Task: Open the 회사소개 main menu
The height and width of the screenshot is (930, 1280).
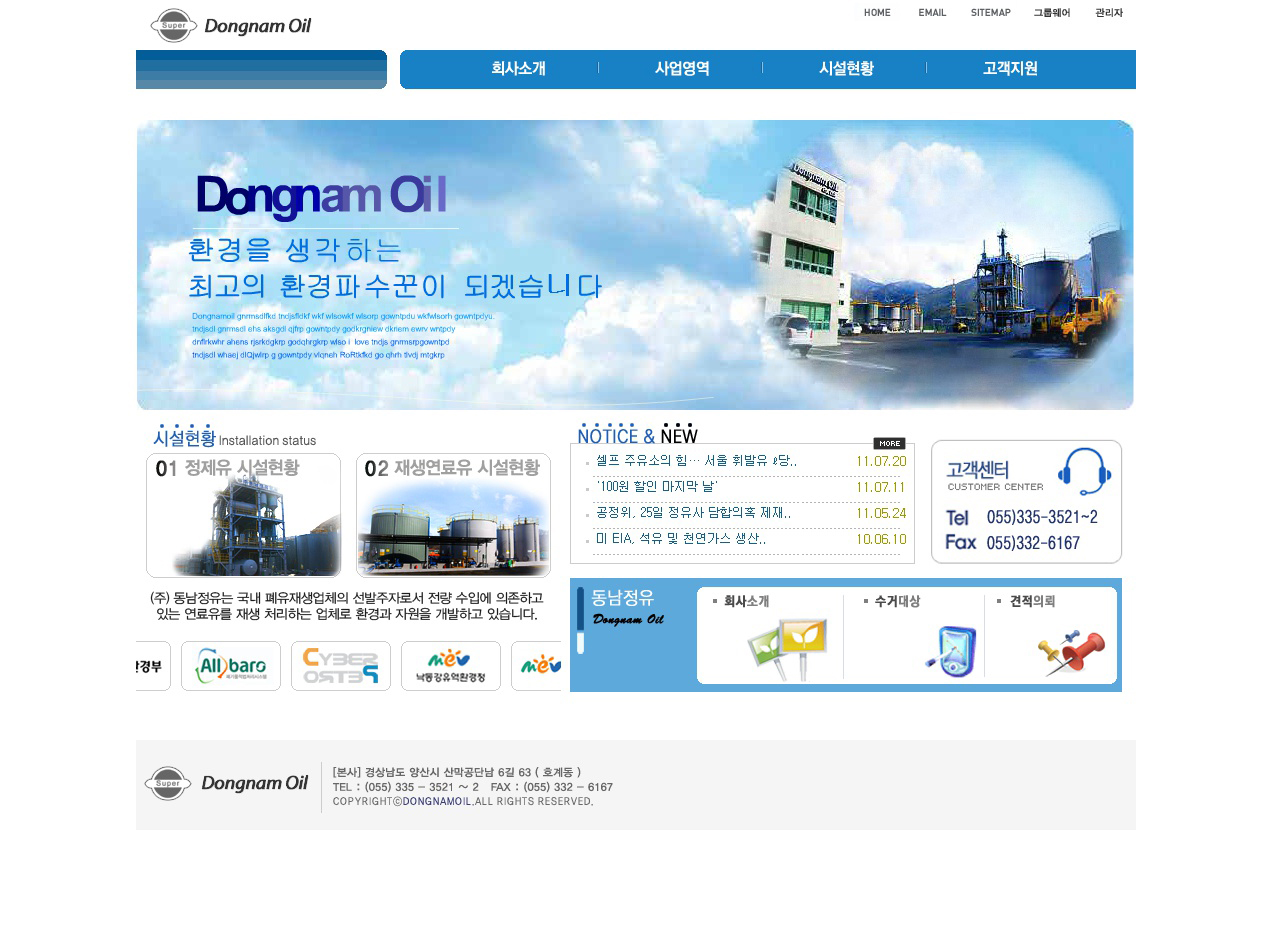Action: click(x=518, y=69)
